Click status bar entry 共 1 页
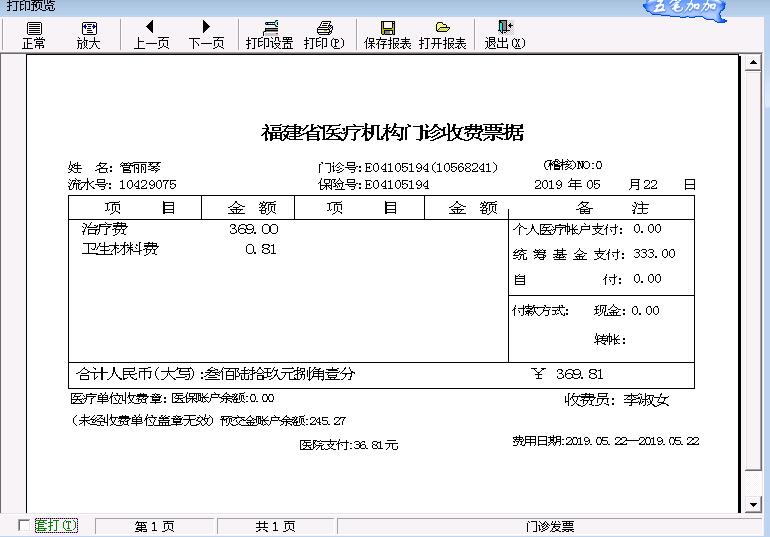This screenshot has width=770, height=537. 275,526
